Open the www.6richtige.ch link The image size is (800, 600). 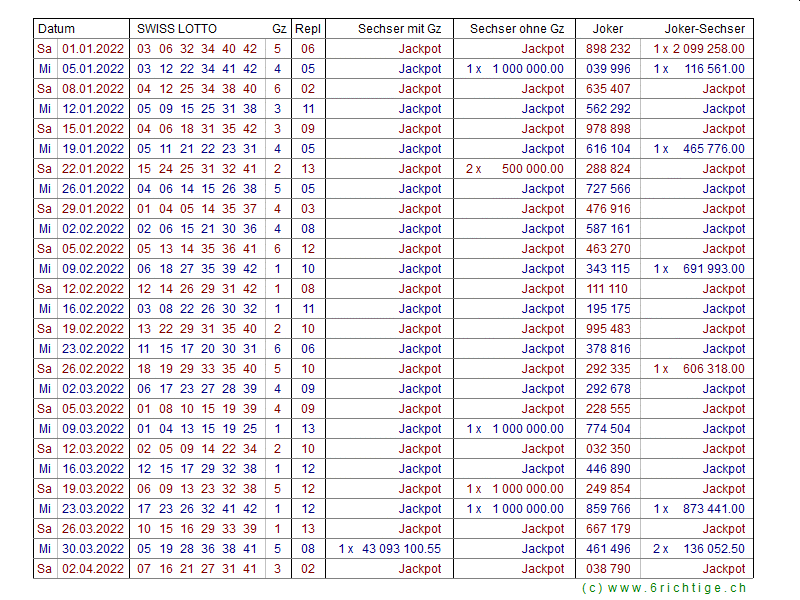click(x=663, y=589)
